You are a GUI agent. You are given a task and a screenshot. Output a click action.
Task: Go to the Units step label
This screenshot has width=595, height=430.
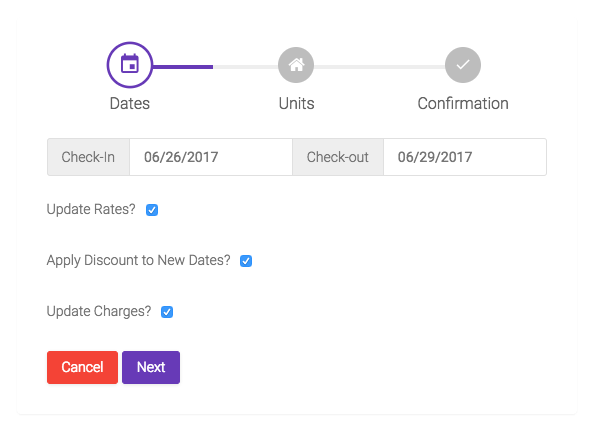pyautogui.click(x=296, y=104)
